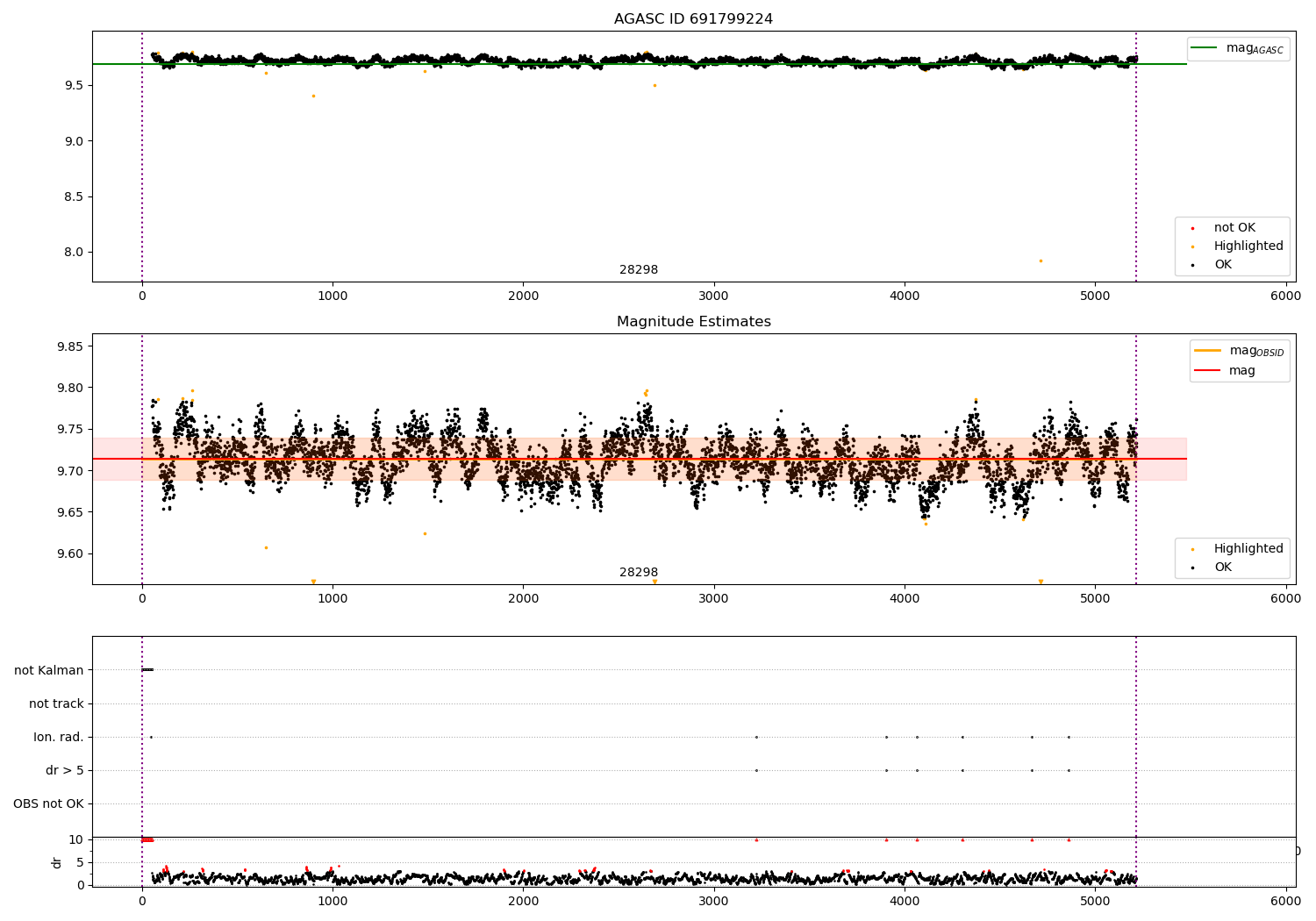Click the 'not OK' legend entry in the top plot
Screen dimensions: 1316x921
(1234, 228)
